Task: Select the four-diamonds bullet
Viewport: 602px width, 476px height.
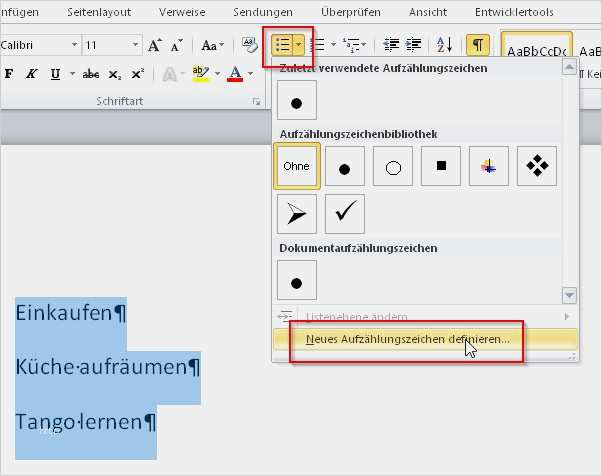Action: [x=537, y=166]
